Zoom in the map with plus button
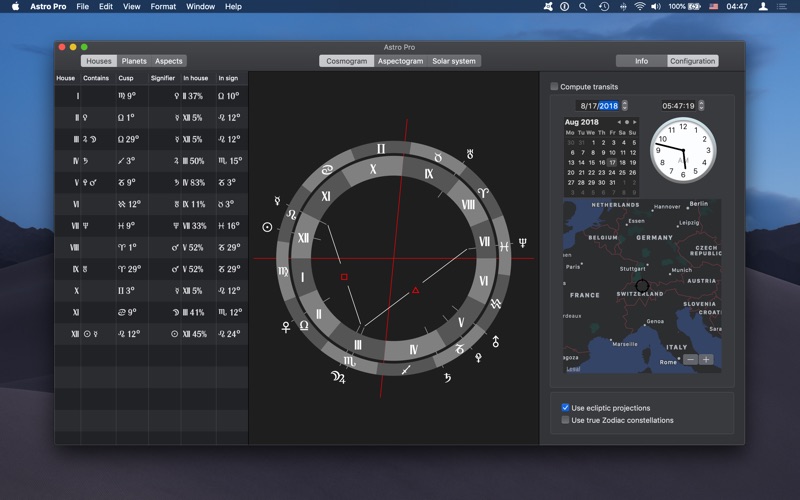Image resolution: width=800 pixels, height=500 pixels. (x=706, y=359)
